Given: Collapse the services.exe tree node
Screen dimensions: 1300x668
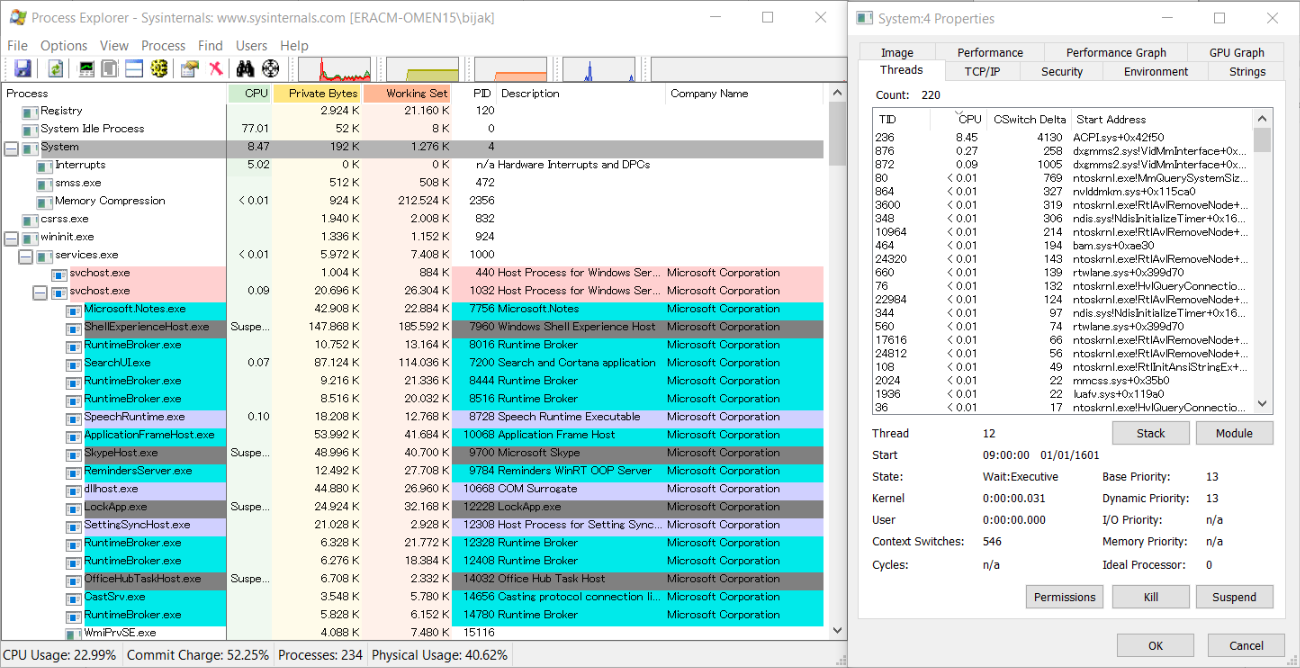Looking at the screenshot, I should coord(25,255).
